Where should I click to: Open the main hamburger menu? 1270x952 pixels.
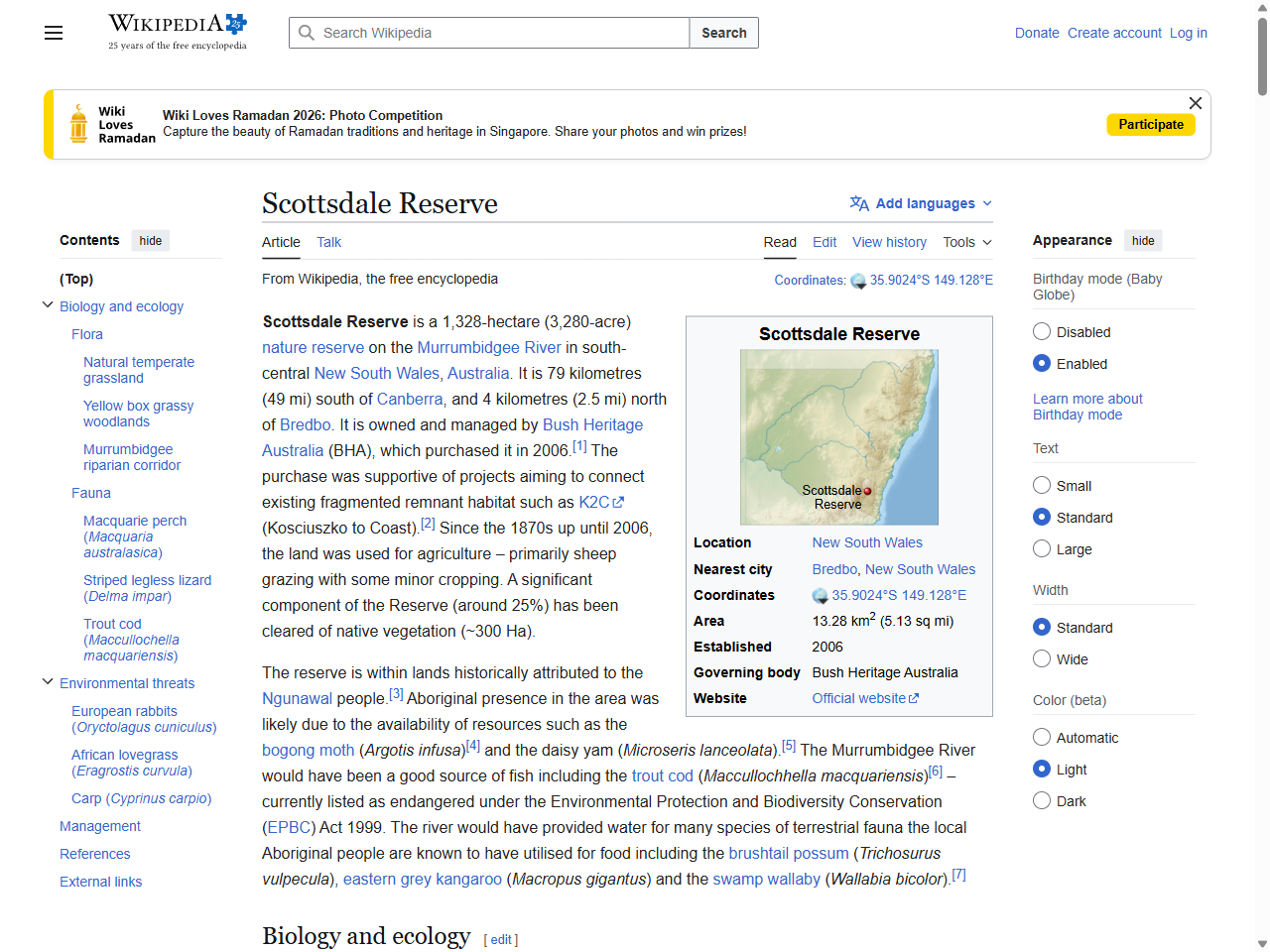point(54,33)
